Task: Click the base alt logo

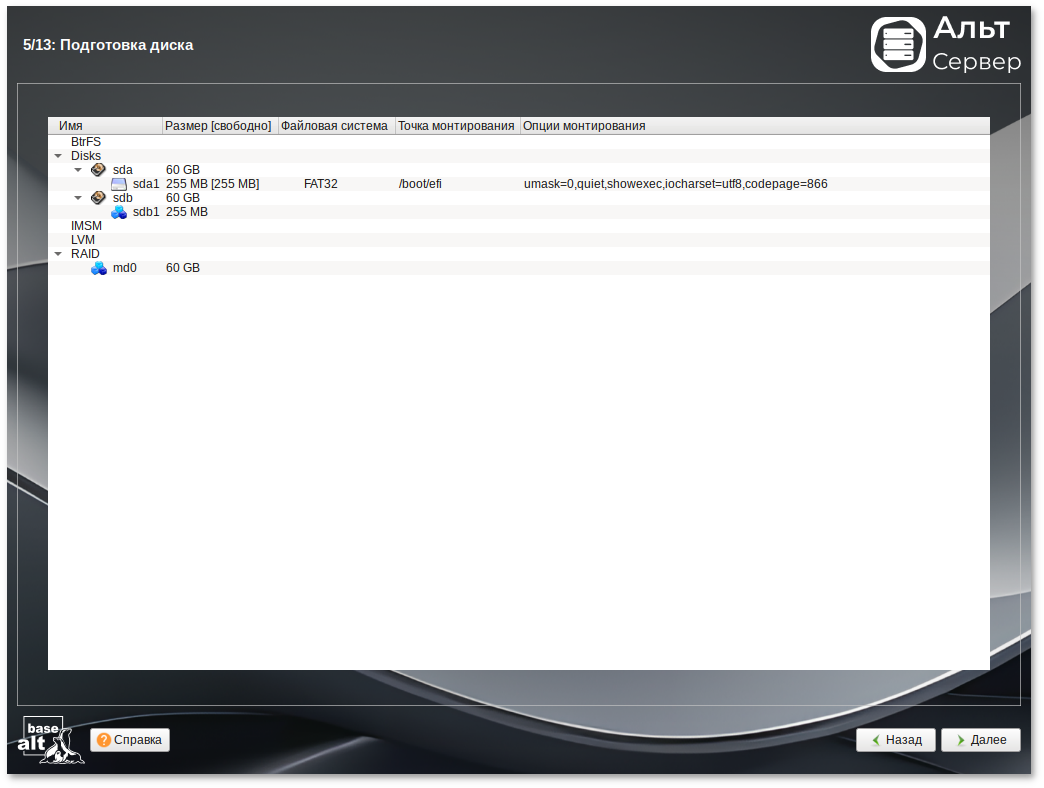Action: point(51,740)
